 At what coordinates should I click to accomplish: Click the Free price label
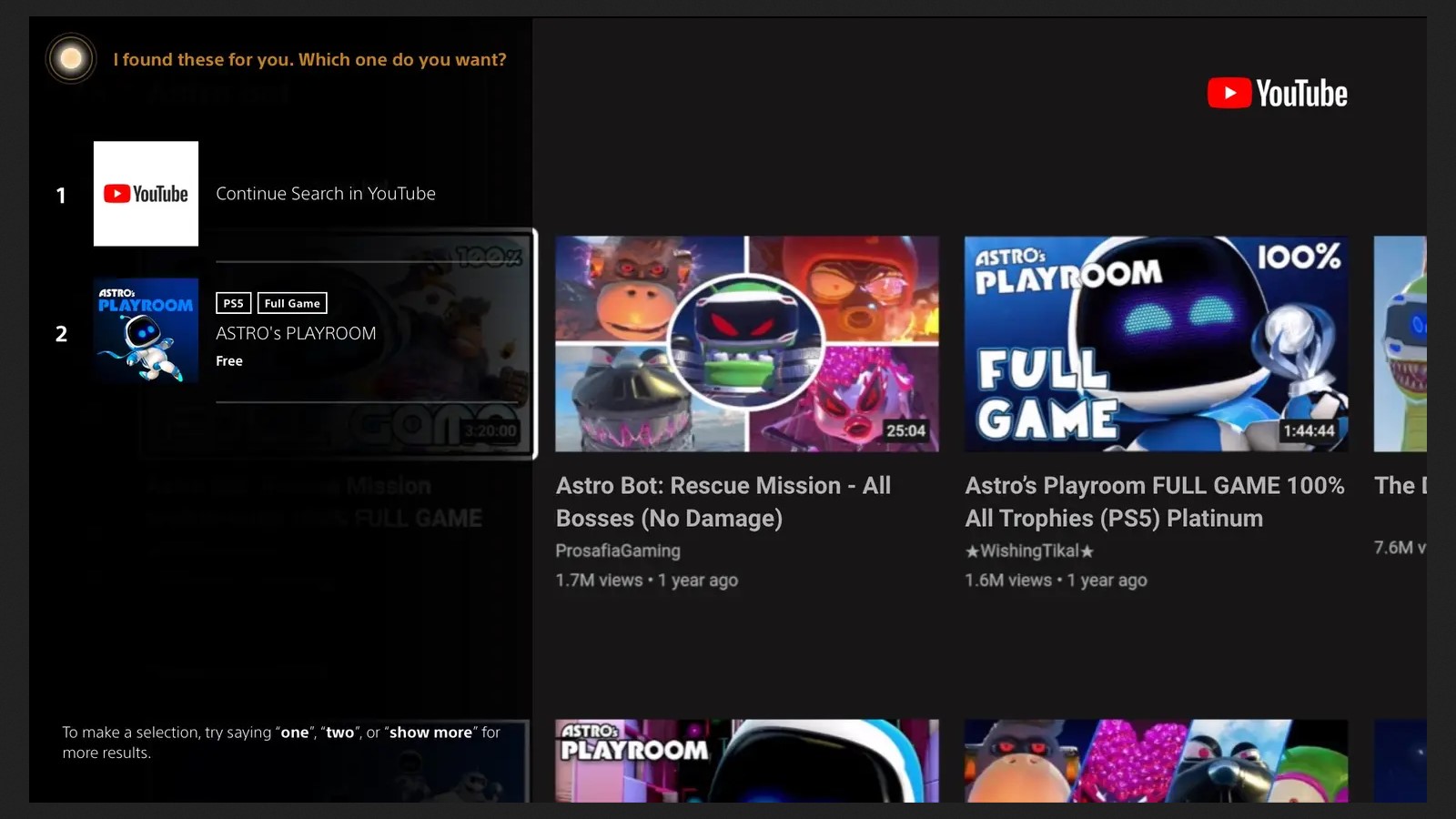(229, 361)
